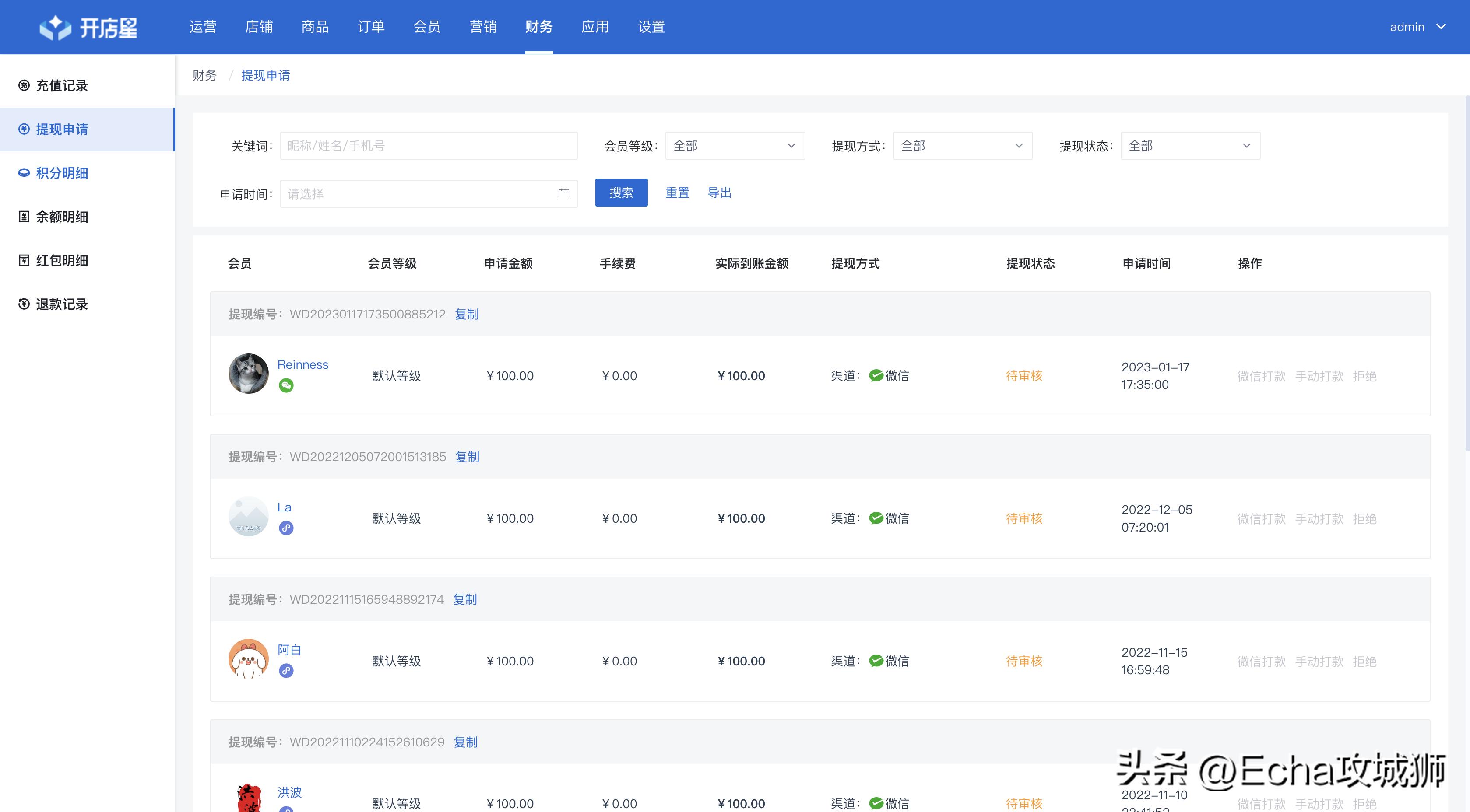Image resolution: width=1470 pixels, height=812 pixels.
Task: Click the 导出 link
Action: coord(720,193)
